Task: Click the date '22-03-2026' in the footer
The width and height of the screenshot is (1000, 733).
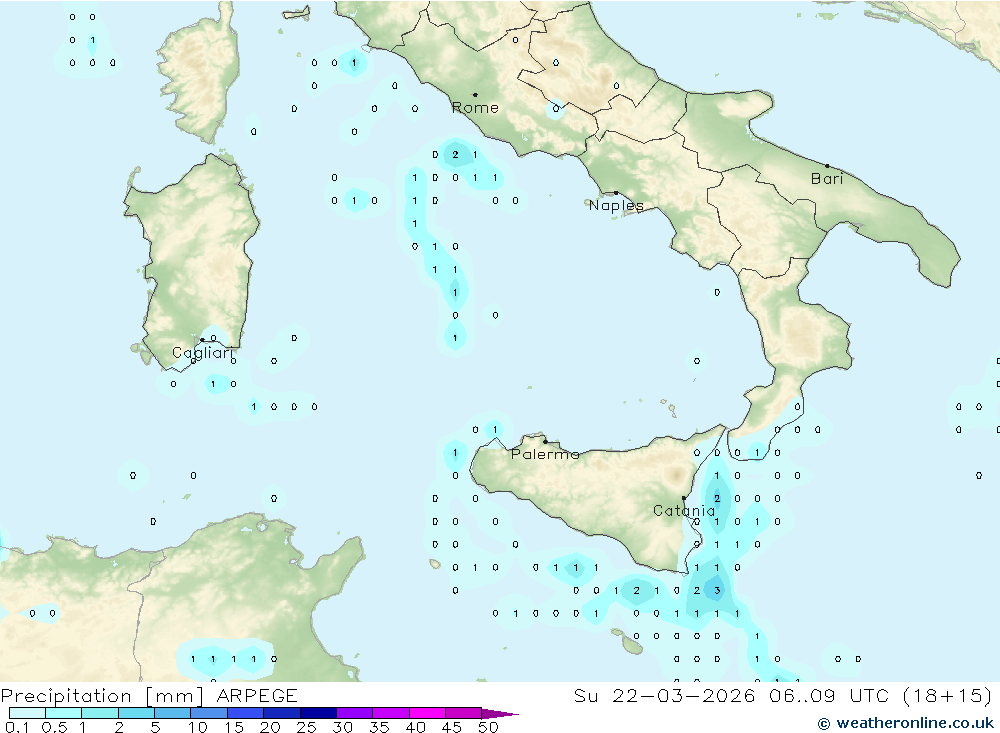Action: pyautogui.click(x=684, y=696)
